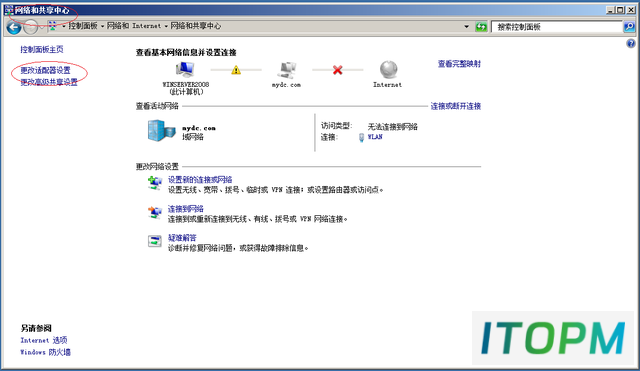
Task: Select 网络和 Internet breadcrumb item
Action: tap(134, 26)
